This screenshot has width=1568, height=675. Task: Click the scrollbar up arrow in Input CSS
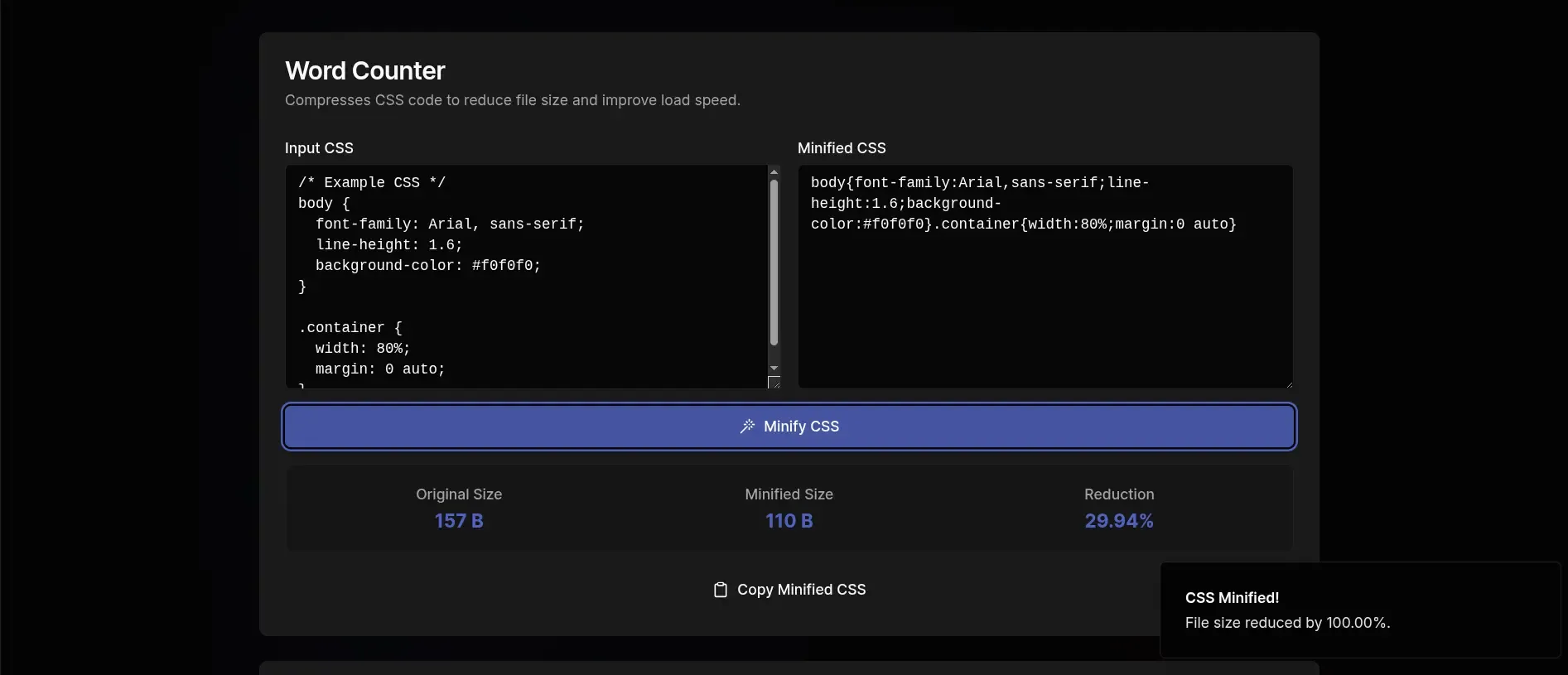click(774, 171)
